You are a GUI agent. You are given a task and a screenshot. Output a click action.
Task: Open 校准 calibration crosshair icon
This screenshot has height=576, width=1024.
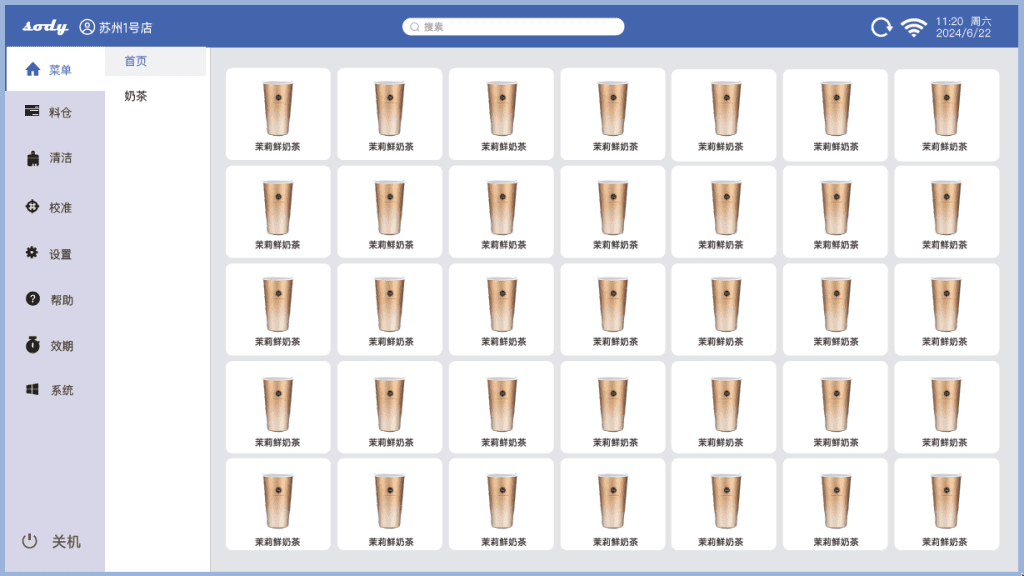click(x=32, y=207)
